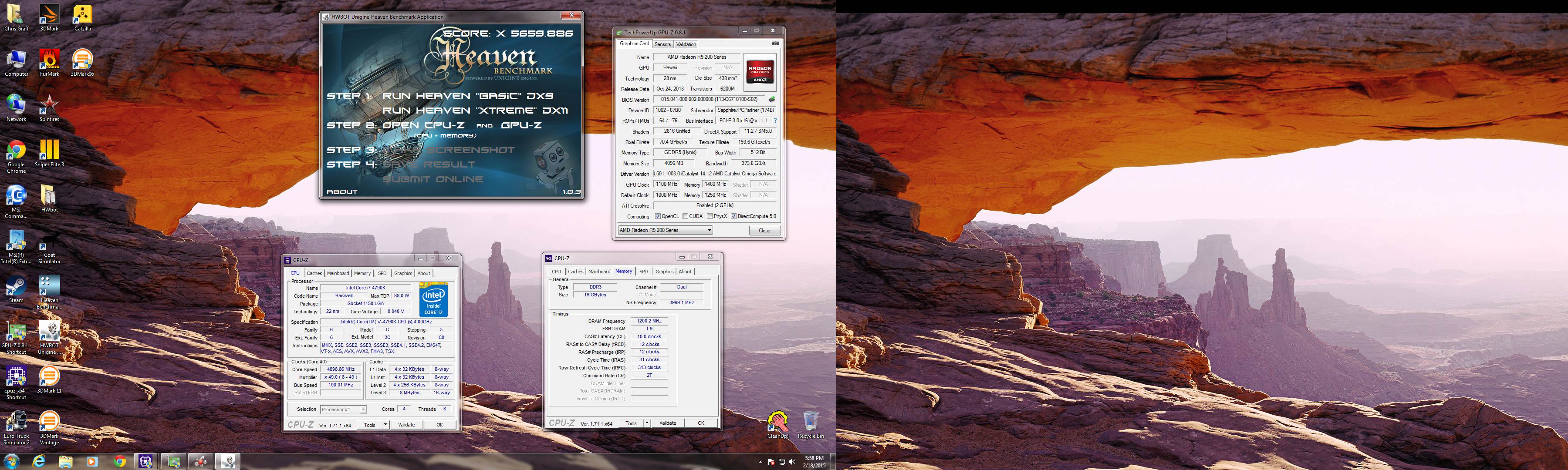Click Submit Online in Heaven benchmark app

433,179
